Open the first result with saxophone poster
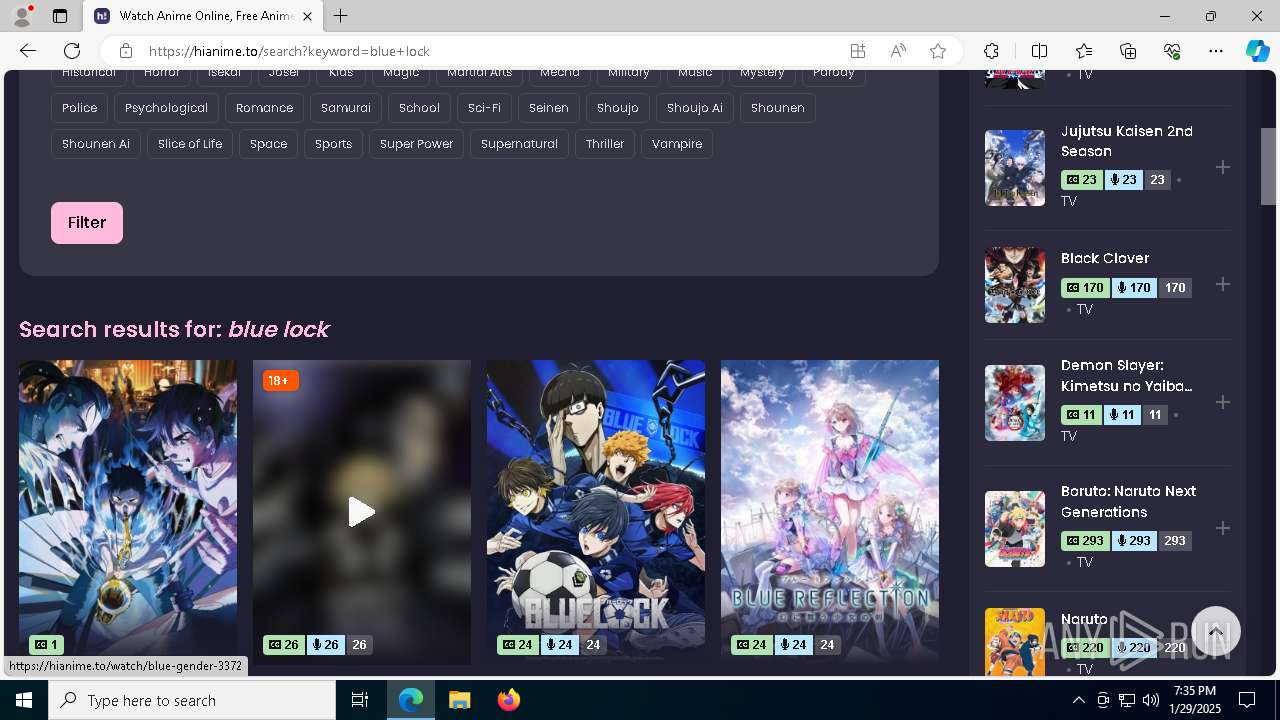Image resolution: width=1280 pixels, height=720 pixels. 128,512
